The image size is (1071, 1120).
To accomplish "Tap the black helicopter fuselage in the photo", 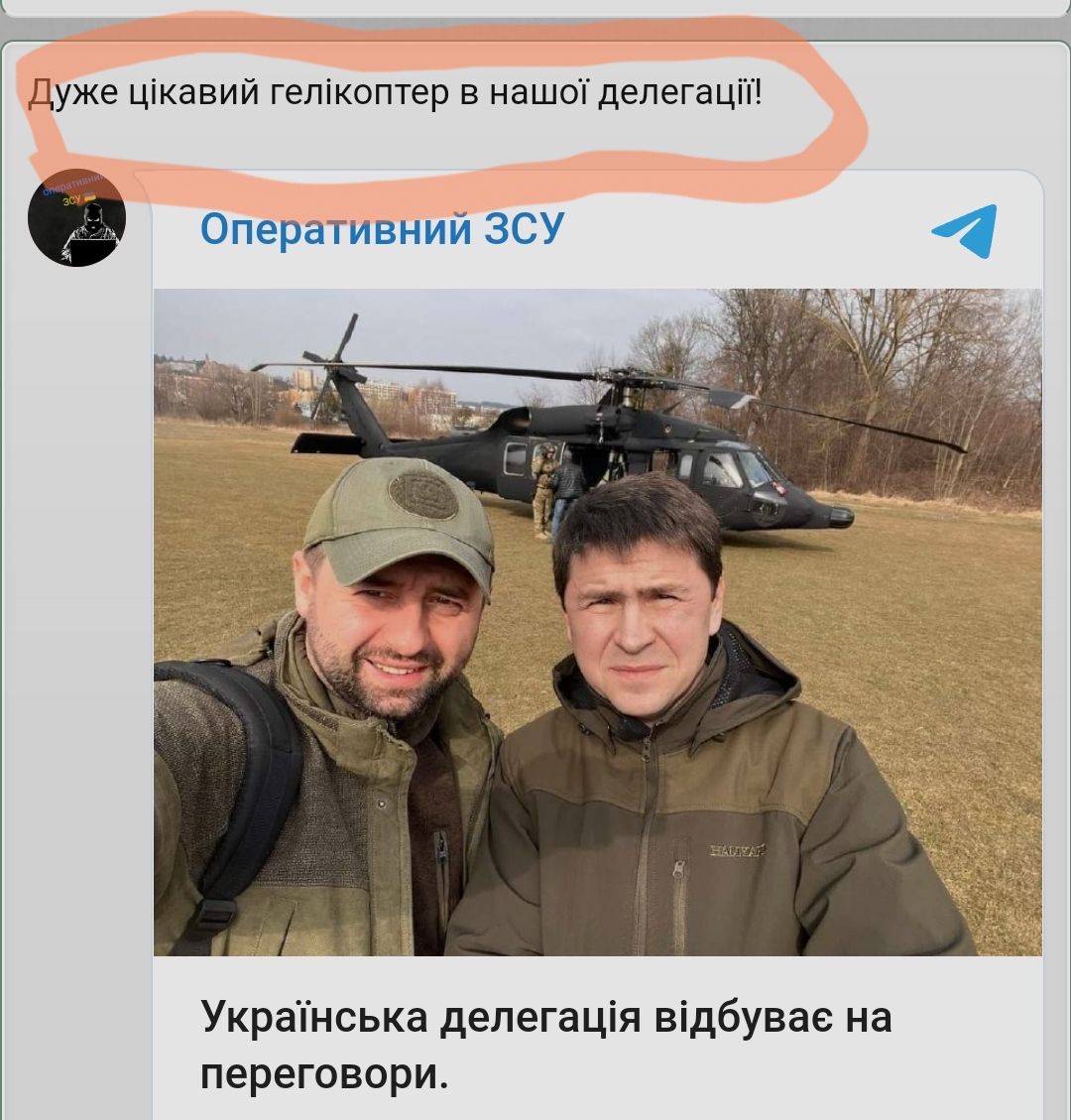I will click(643, 457).
